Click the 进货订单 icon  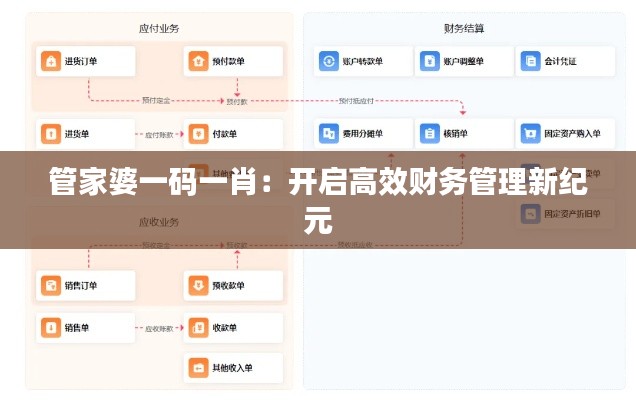51,61
